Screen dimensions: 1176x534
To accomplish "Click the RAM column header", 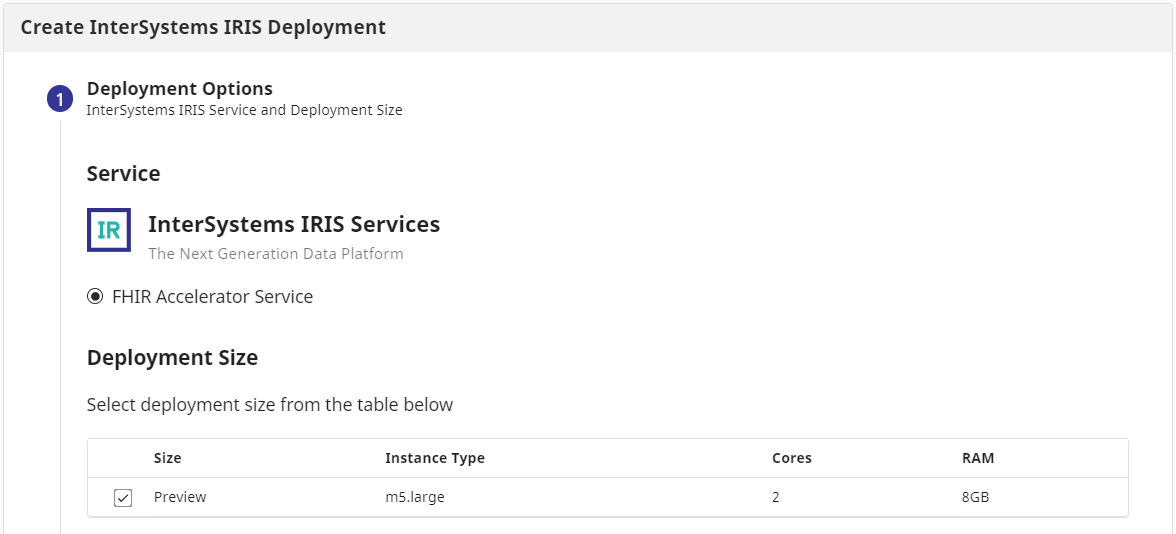I will 977,458.
